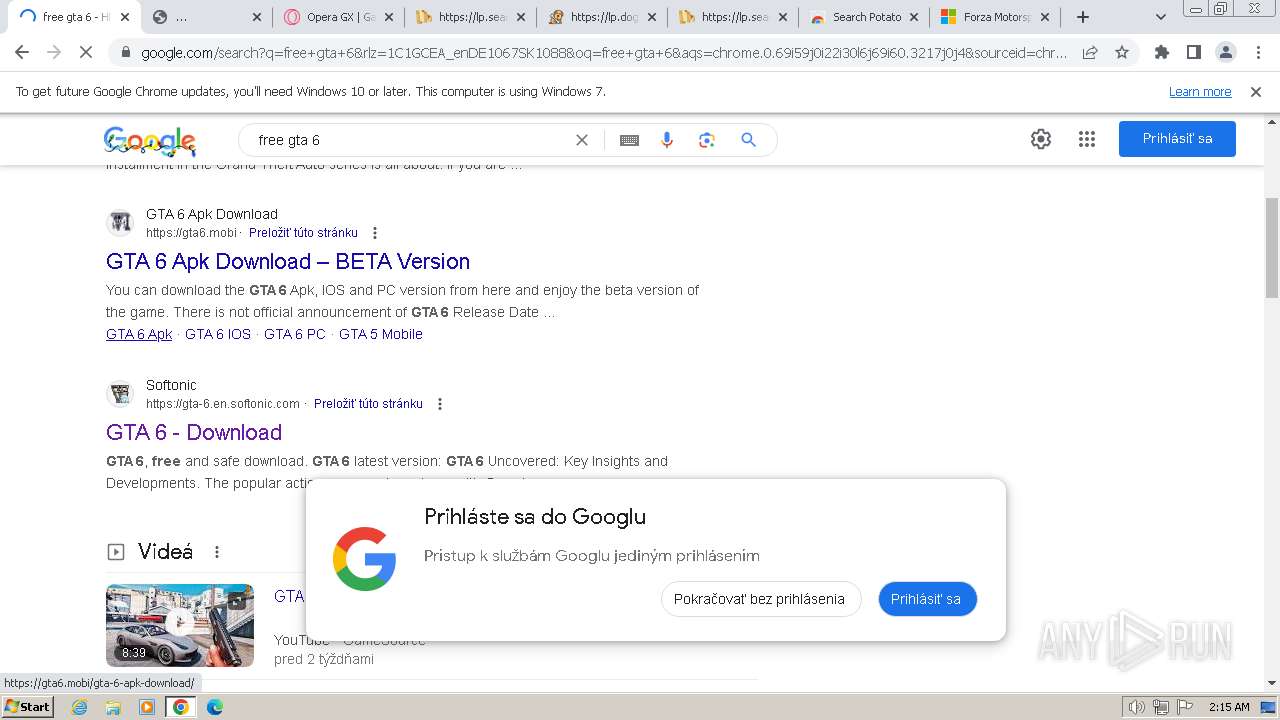This screenshot has width=1280, height=720.
Task: Click the page vertical scrollbar thumb
Action: point(1271,247)
